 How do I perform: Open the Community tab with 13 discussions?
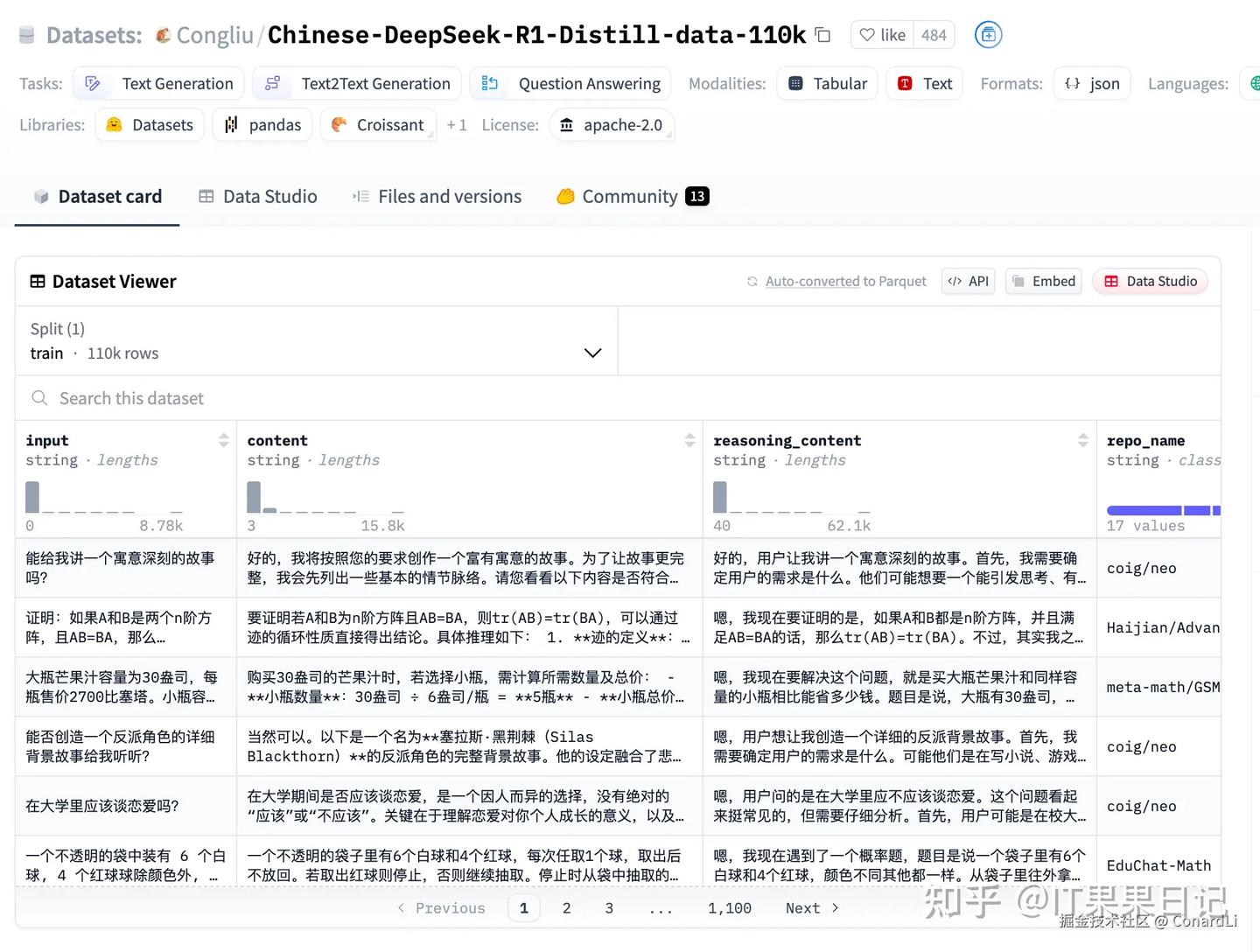[630, 196]
